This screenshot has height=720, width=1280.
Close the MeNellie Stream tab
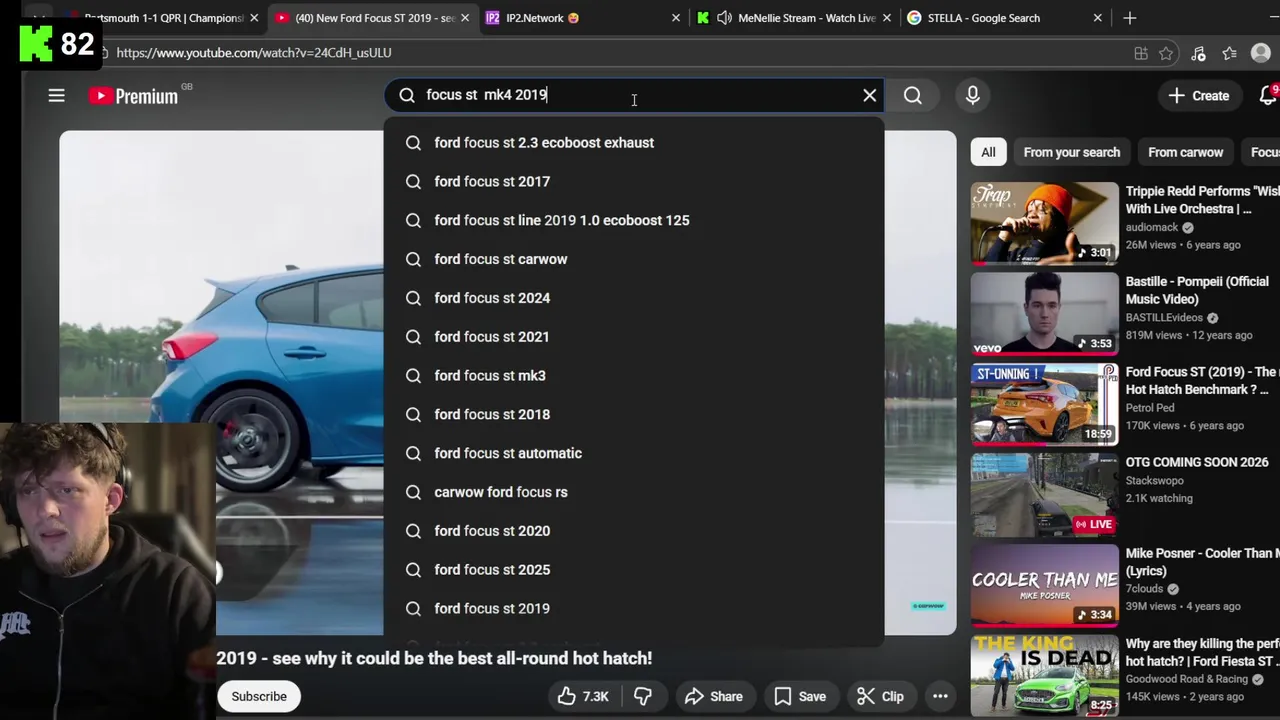pyautogui.click(x=886, y=18)
